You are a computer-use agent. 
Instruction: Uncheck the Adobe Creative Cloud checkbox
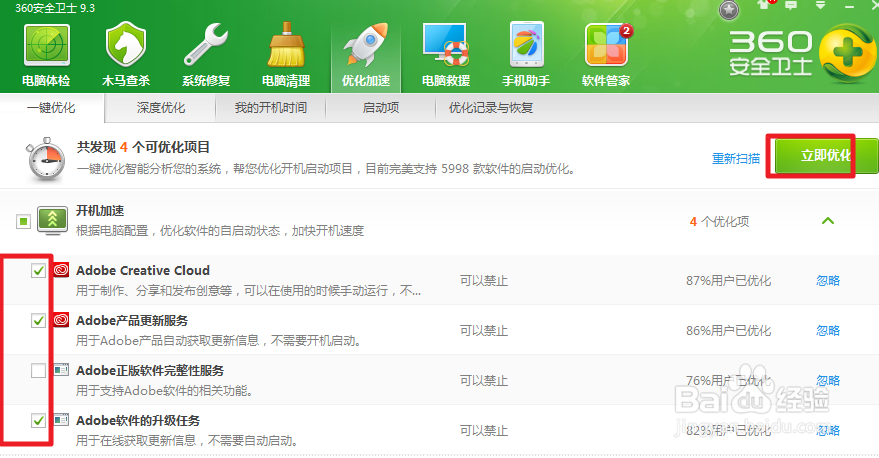[x=38, y=271]
